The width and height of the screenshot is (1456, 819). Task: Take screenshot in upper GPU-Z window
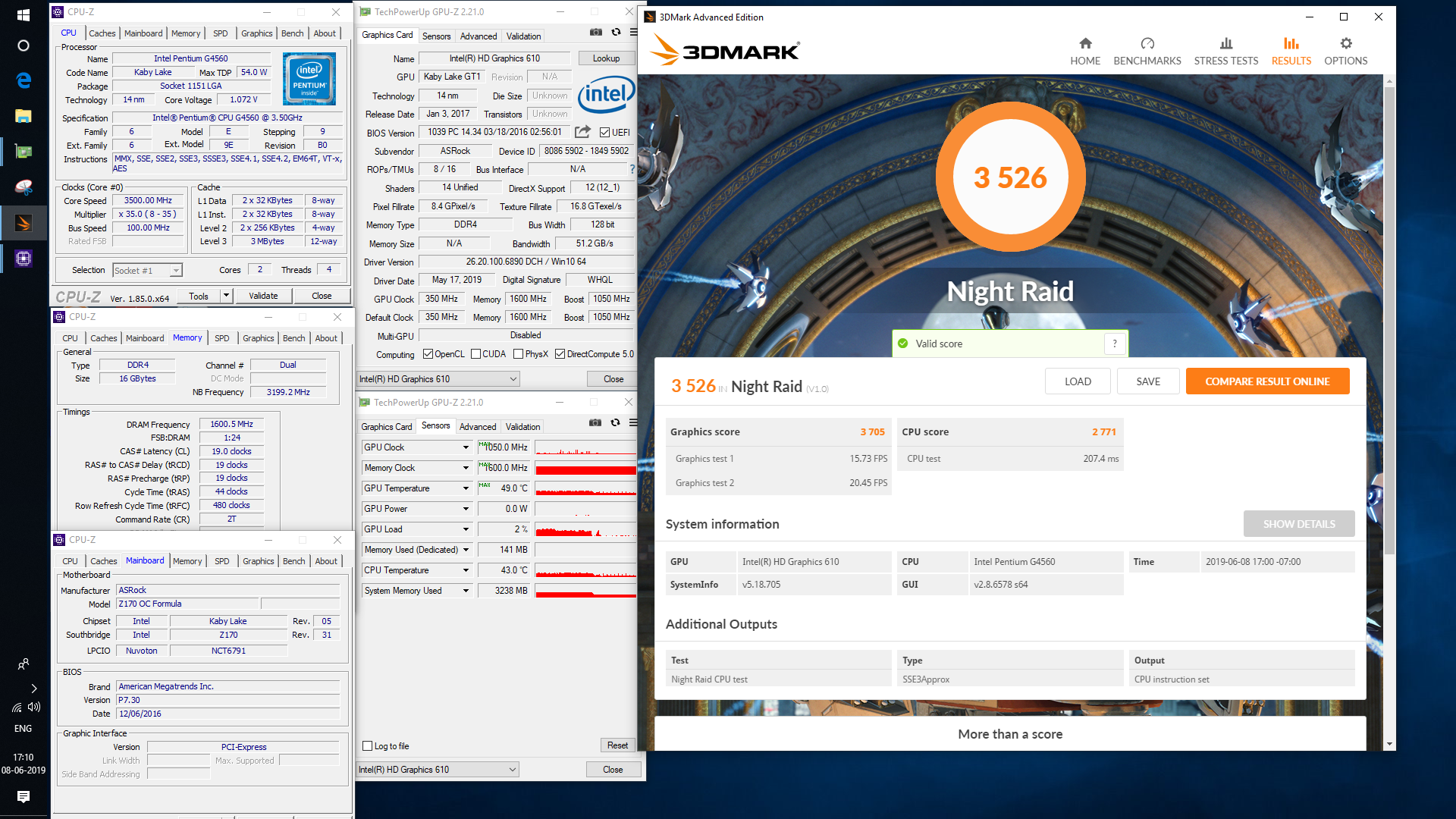[x=596, y=32]
